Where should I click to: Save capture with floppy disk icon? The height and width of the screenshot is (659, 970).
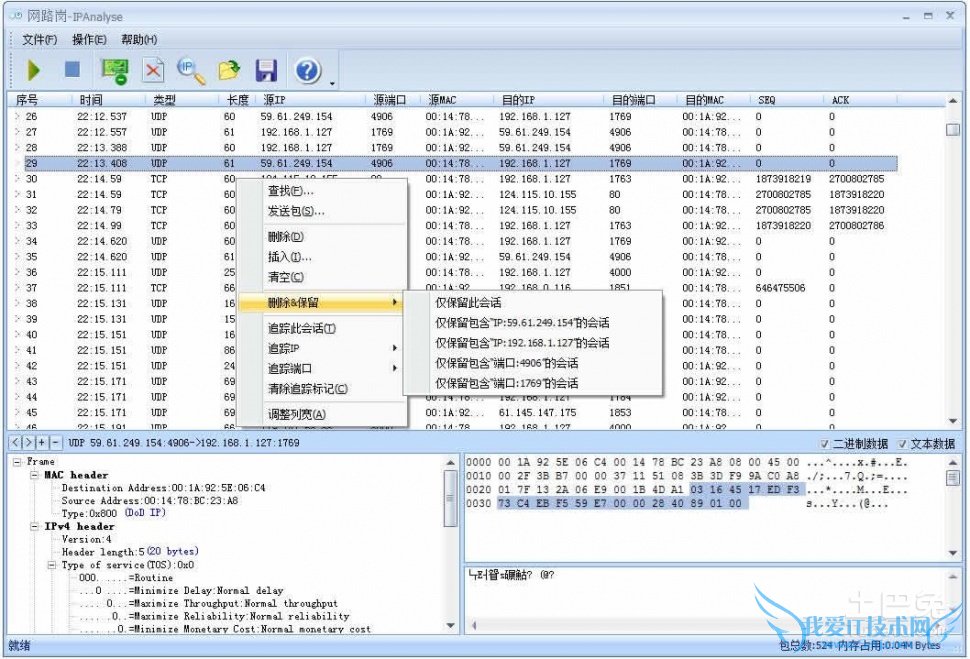click(x=266, y=70)
